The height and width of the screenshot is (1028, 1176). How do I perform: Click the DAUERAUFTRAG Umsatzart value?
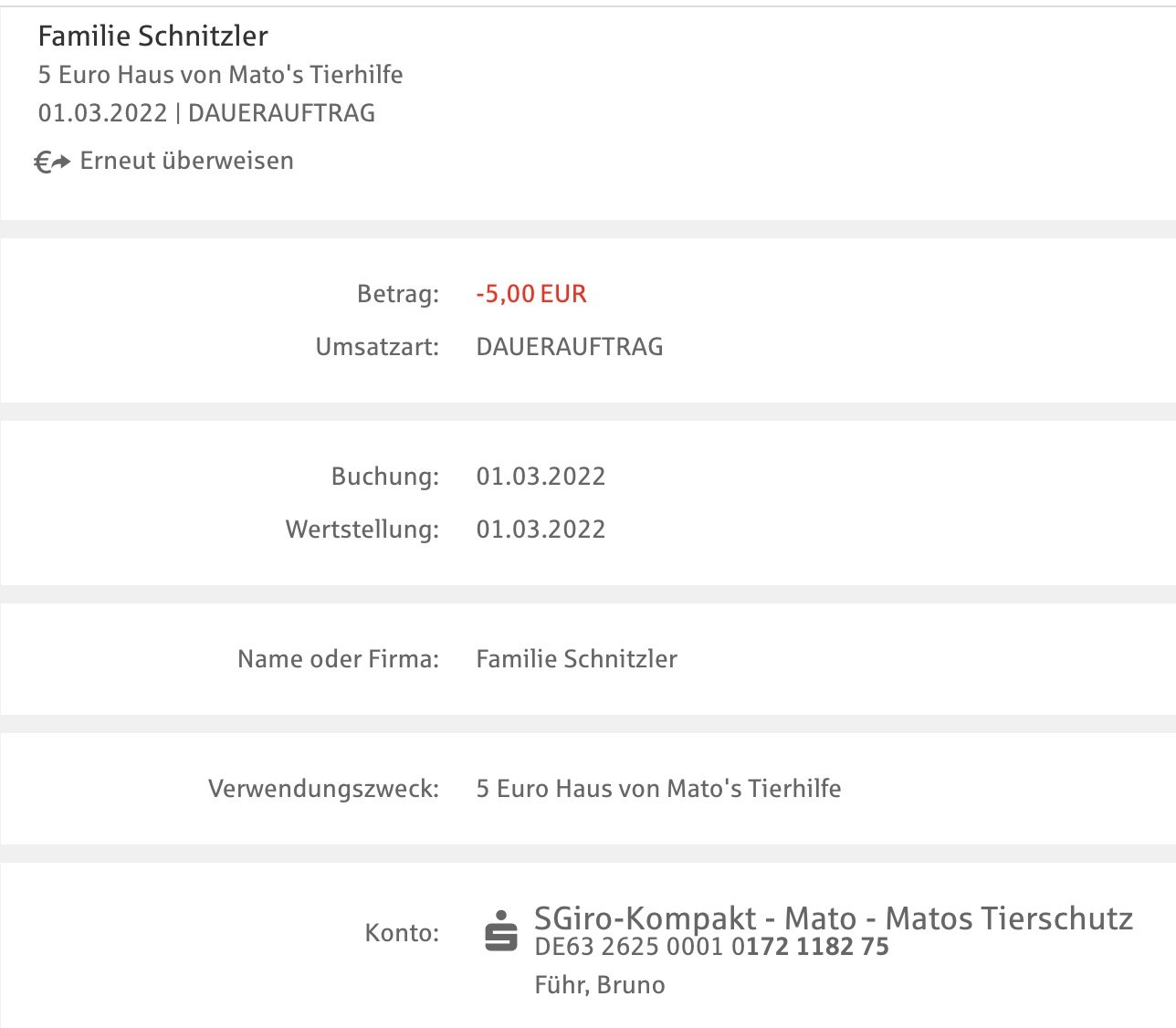tap(570, 347)
